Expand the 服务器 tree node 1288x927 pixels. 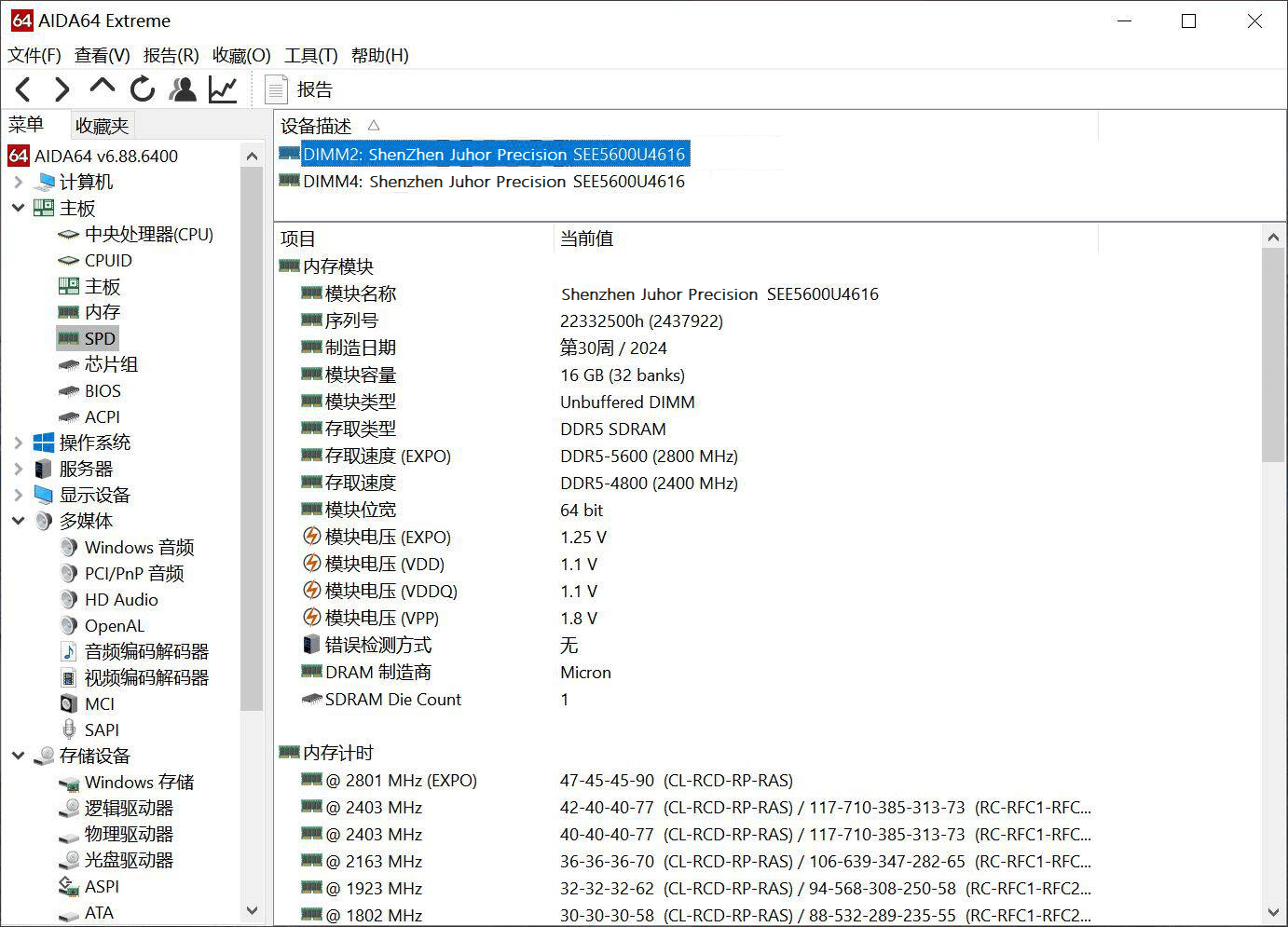pos(18,469)
